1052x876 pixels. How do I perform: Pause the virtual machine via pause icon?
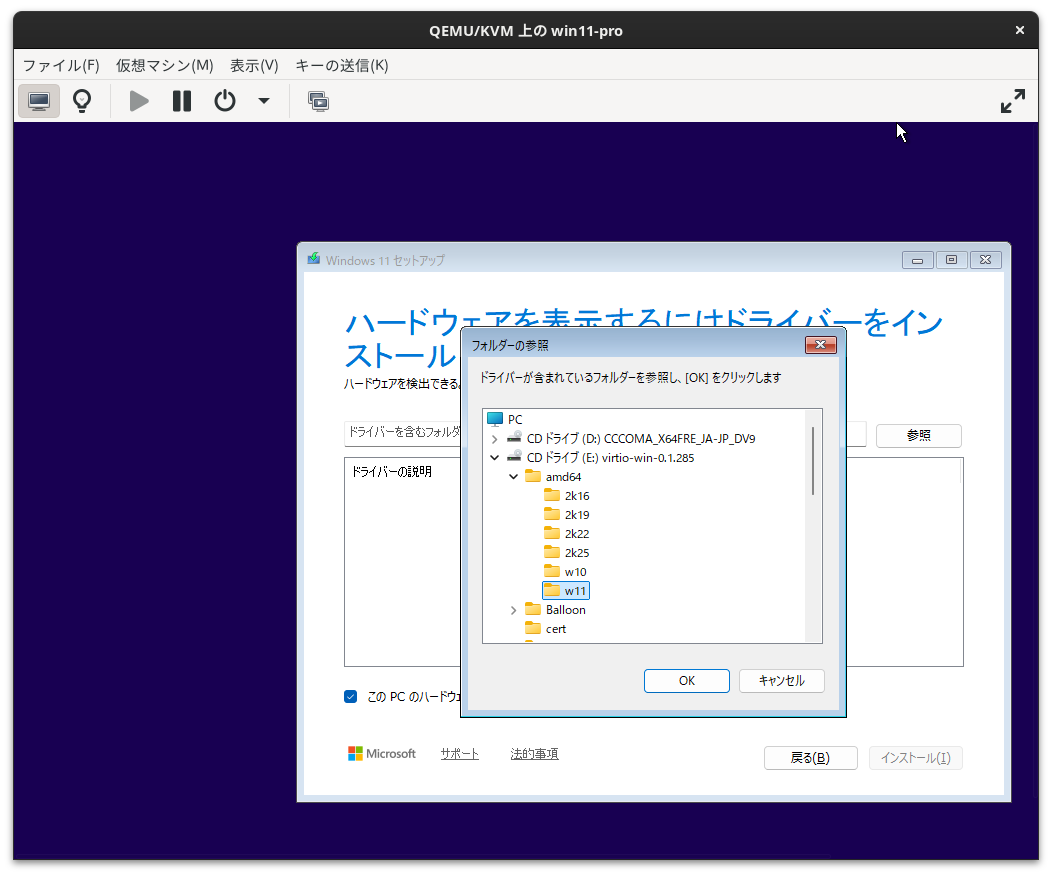click(181, 101)
